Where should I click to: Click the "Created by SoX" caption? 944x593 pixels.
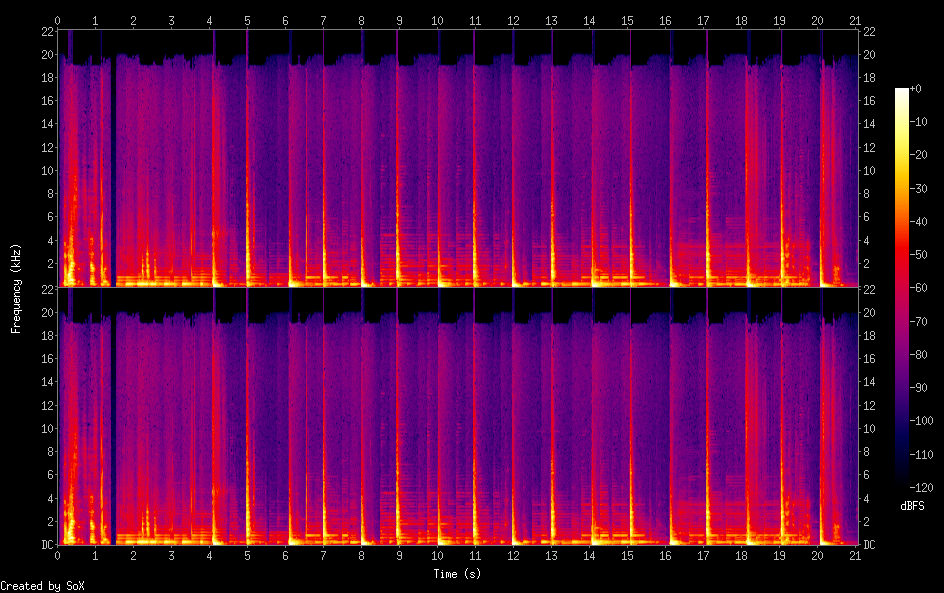[x=42, y=586]
